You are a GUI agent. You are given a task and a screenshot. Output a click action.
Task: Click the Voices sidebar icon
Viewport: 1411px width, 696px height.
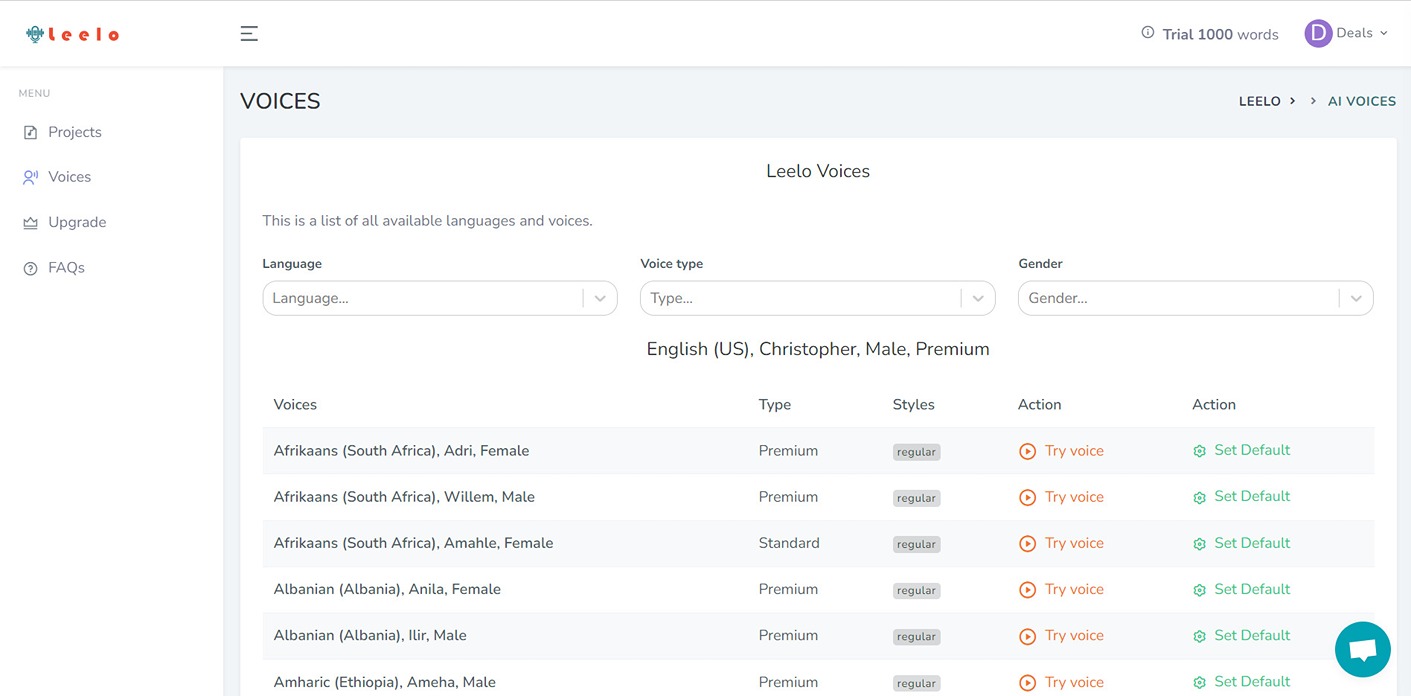(x=30, y=177)
